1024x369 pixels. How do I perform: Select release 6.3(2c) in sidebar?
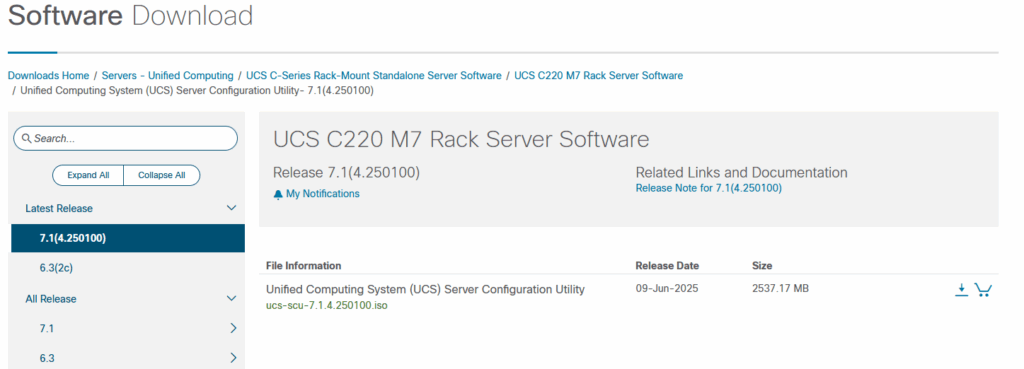128,268
